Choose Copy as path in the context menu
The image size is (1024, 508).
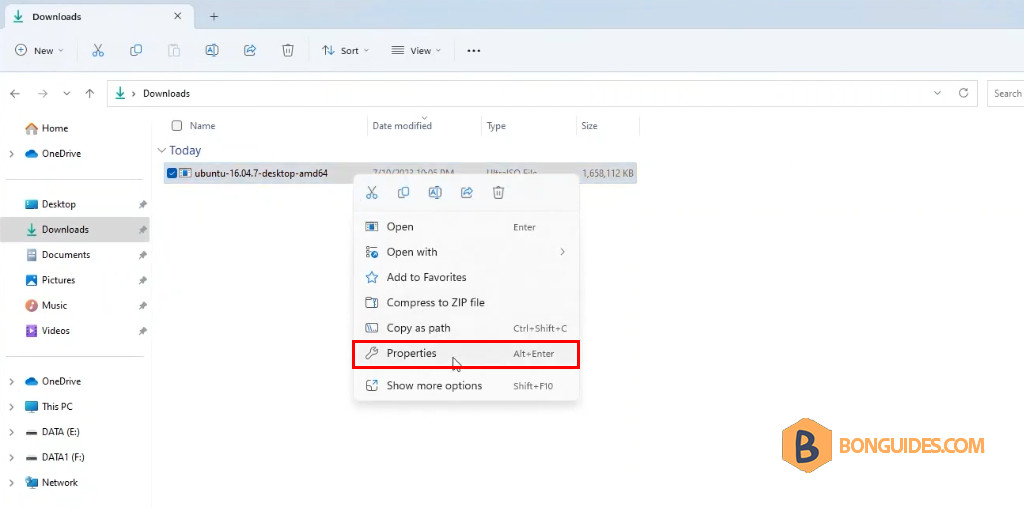(x=466, y=328)
